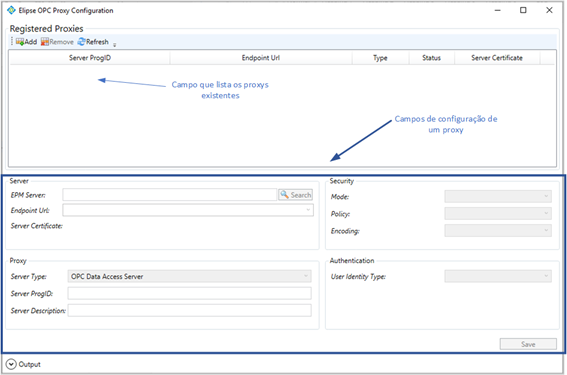Open the User Identity Type dropdown
This screenshot has width=567, height=375.
tap(498, 276)
